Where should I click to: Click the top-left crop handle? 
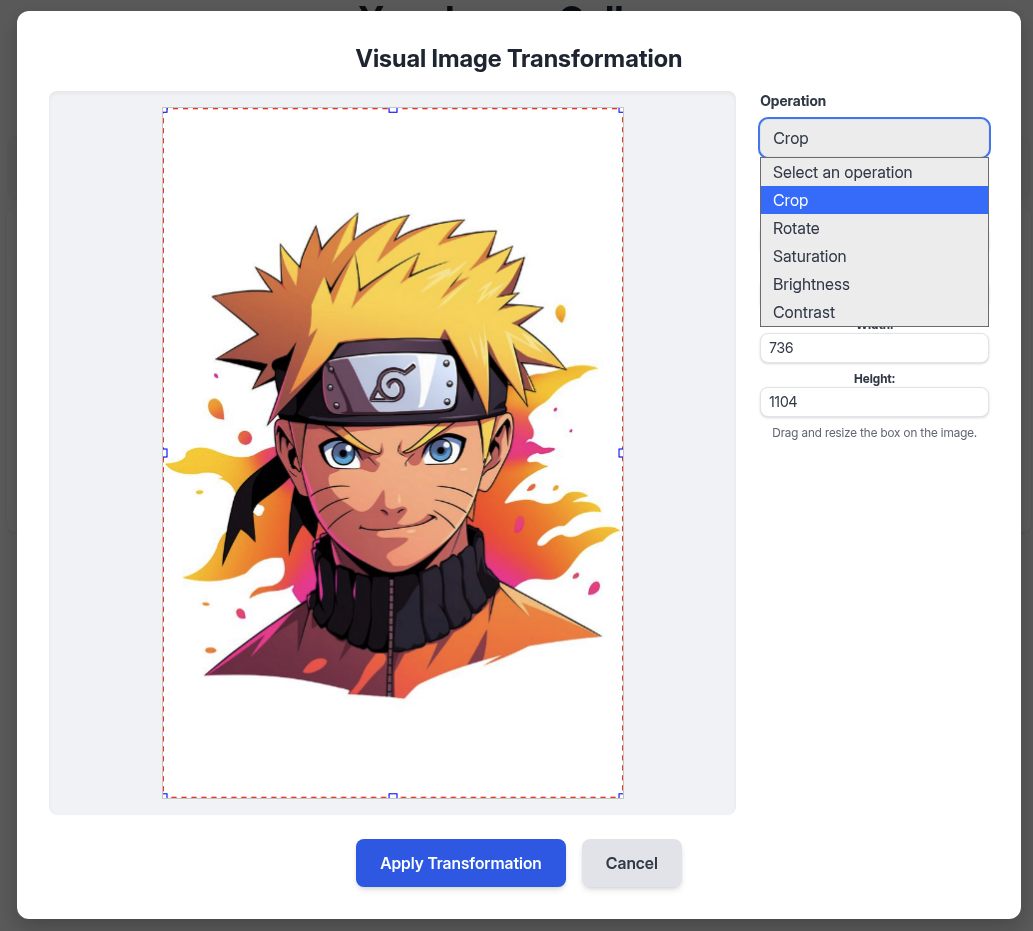(x=164, y=109)
